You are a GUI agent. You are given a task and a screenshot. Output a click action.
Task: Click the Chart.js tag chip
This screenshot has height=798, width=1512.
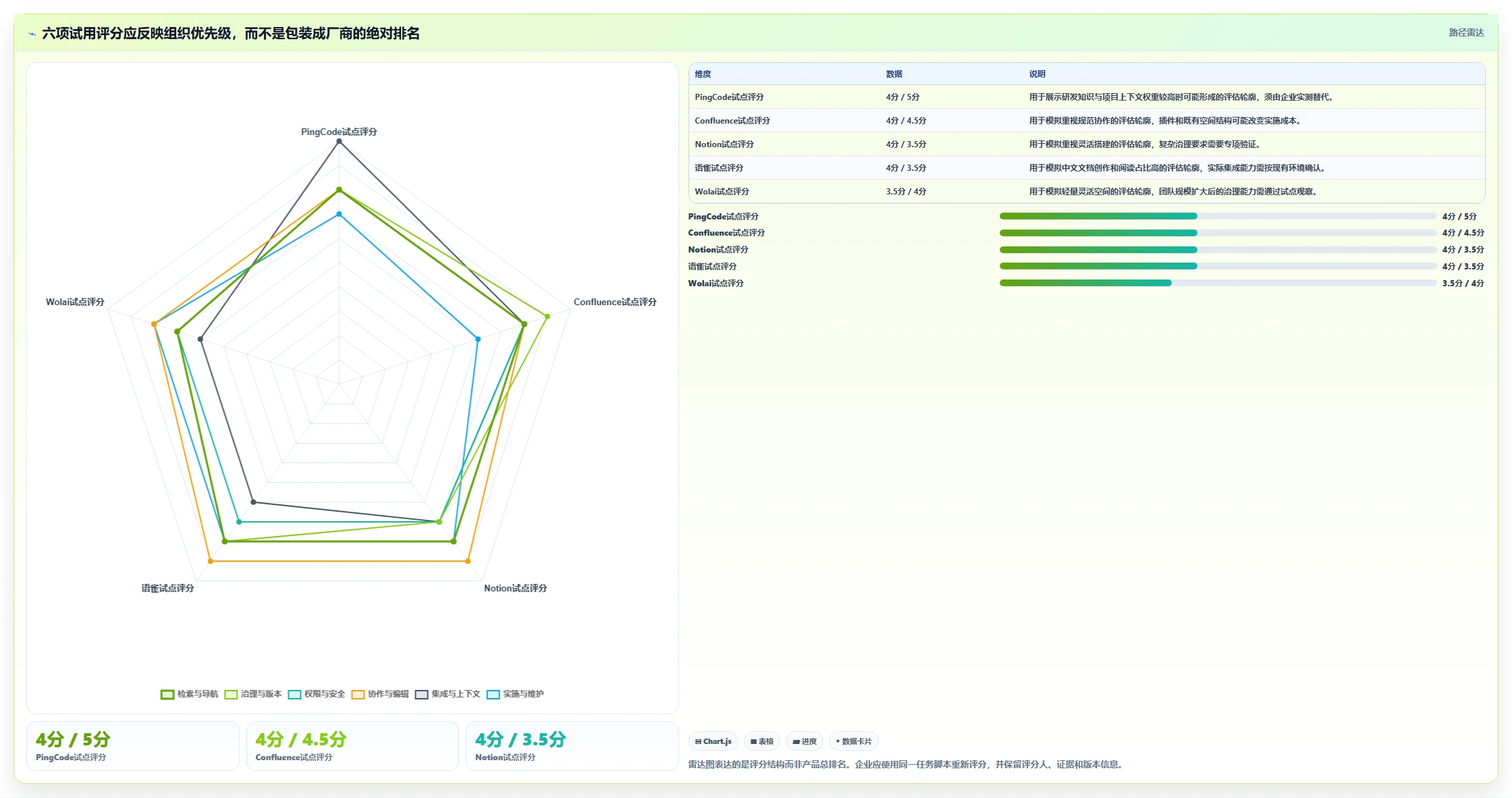point(713,741)
